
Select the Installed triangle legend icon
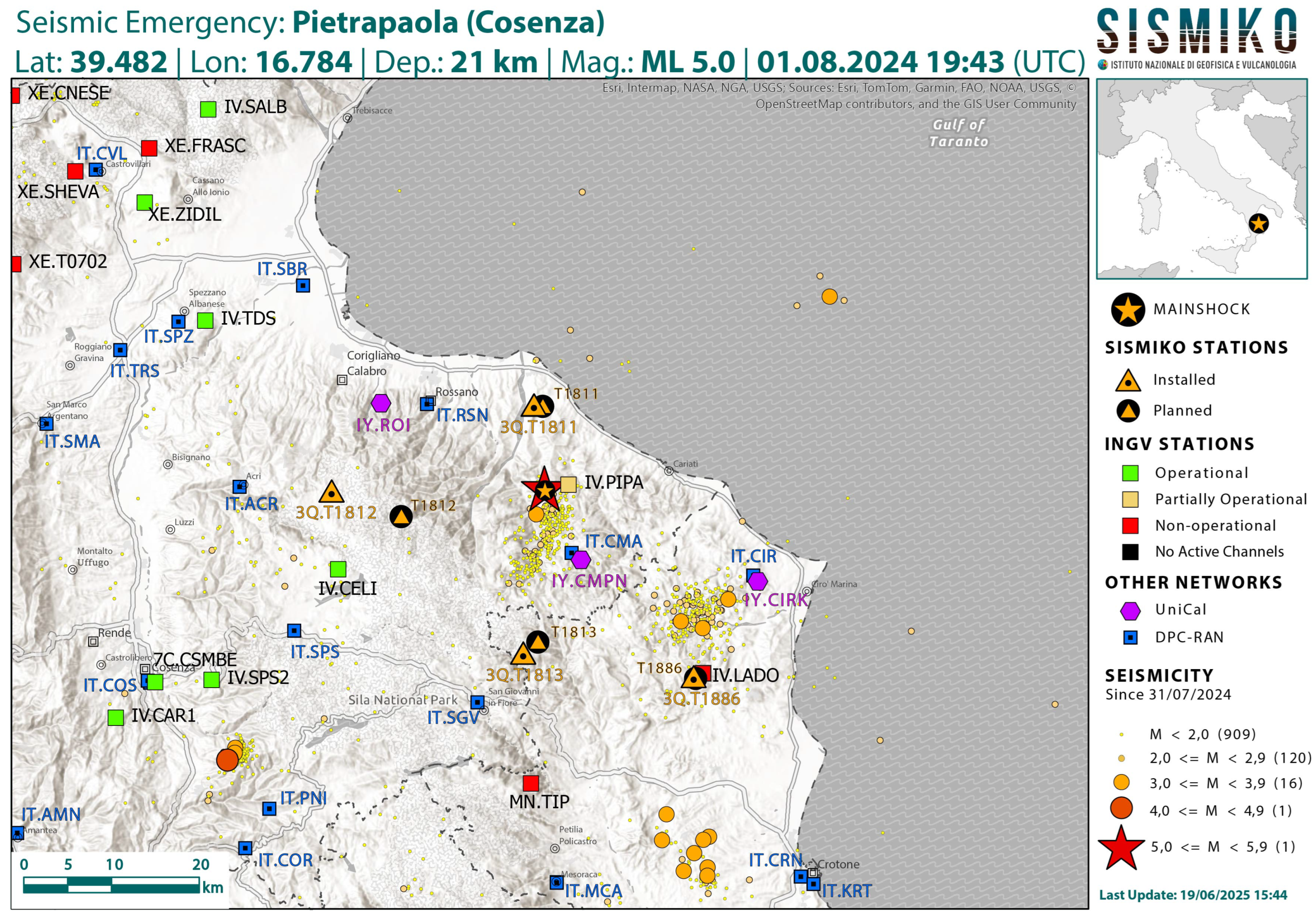[1128, 381]
